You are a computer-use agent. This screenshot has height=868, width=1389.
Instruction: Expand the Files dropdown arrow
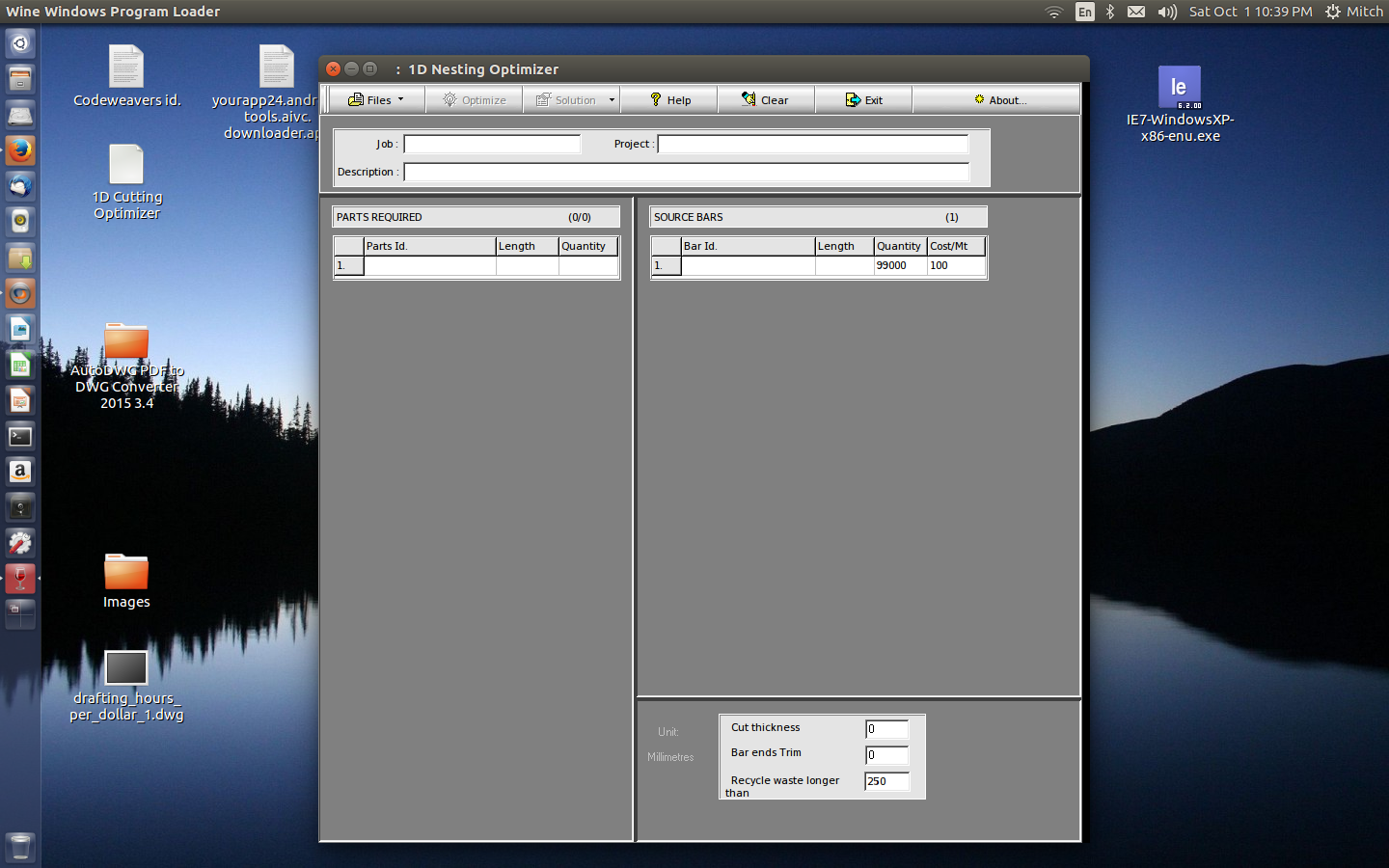[x=402, y=99]
